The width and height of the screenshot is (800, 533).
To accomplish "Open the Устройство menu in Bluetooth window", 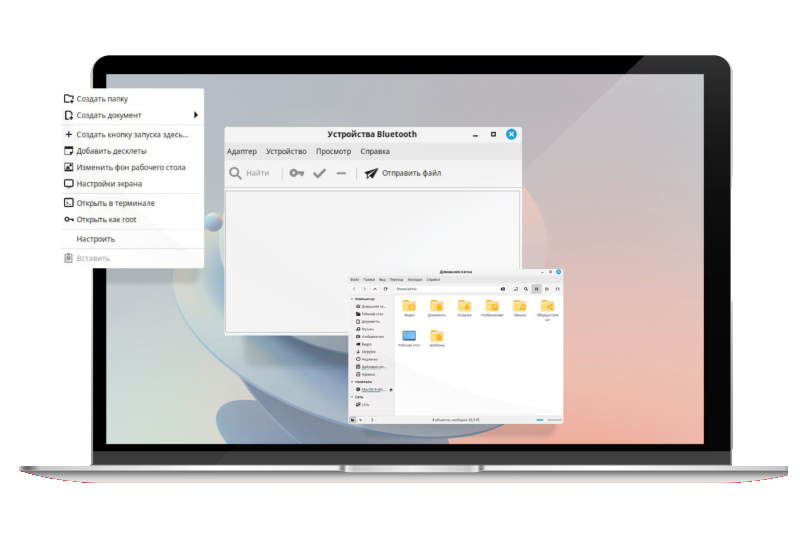I will tap(286, 151).
